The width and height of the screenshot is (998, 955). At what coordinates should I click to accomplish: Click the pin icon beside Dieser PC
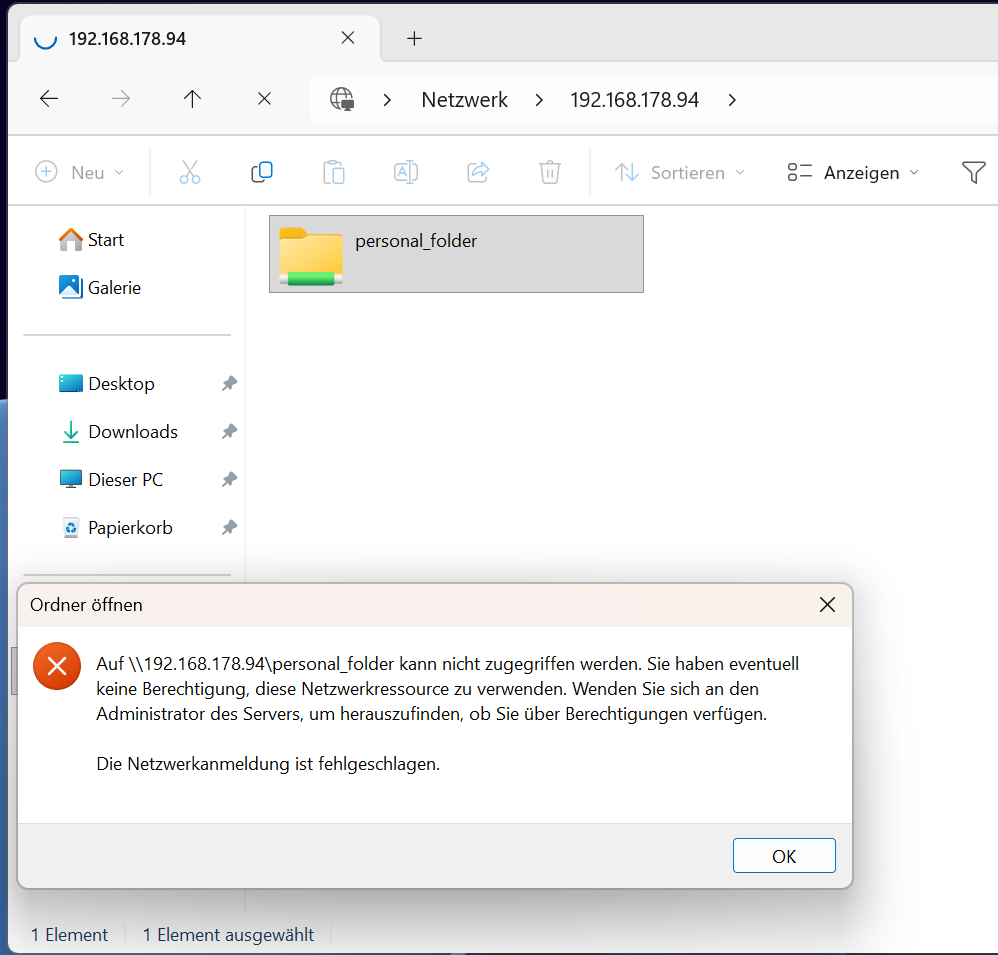pyautogui.click(x=229, y=479)
